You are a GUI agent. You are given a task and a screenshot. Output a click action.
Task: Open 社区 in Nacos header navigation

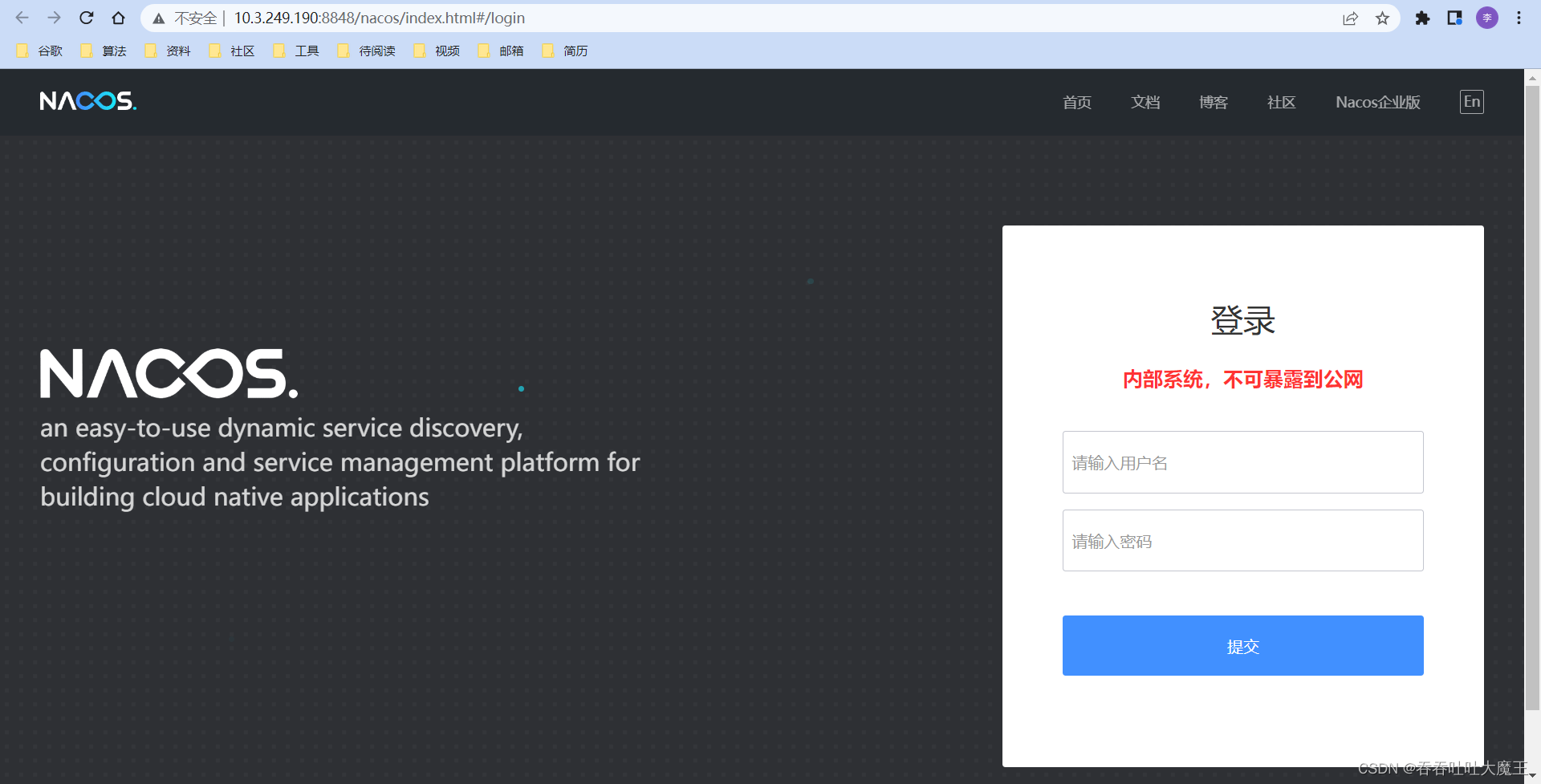click(x=1282, y=102)
